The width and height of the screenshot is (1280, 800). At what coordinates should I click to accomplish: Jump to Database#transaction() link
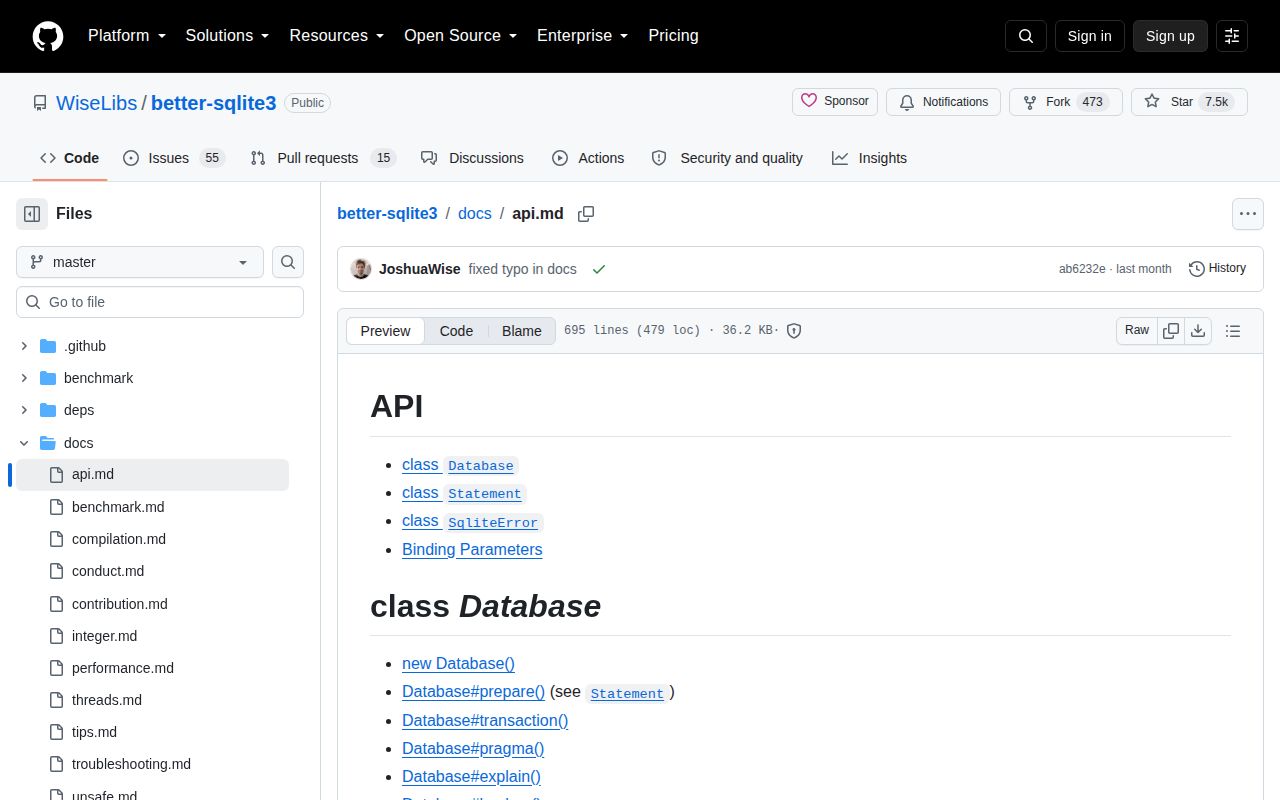pyautogui.click(x=485, y=720)
